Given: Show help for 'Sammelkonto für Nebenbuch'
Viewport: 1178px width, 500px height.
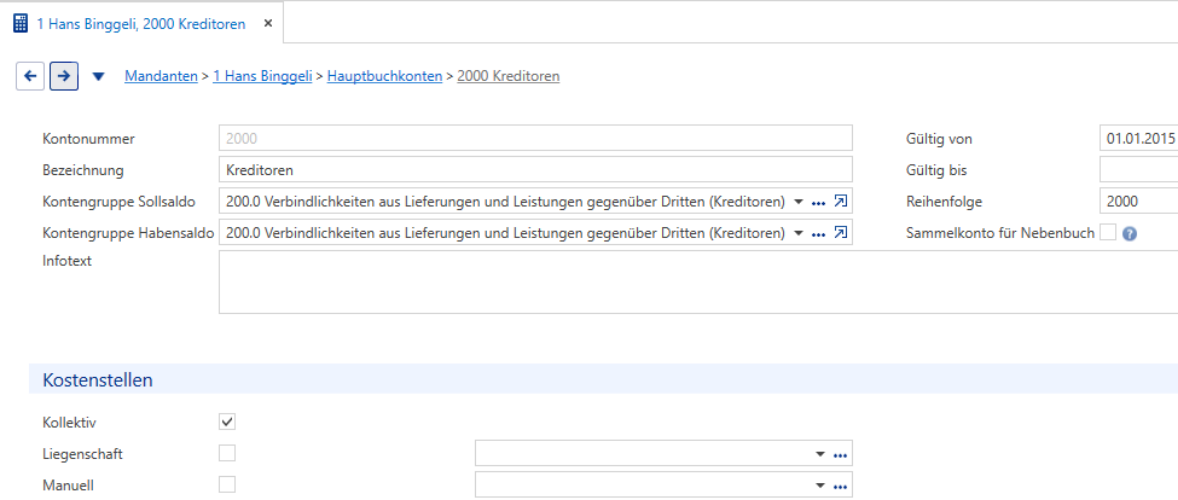Looking at the screenshot, I should pos(1129,233).
